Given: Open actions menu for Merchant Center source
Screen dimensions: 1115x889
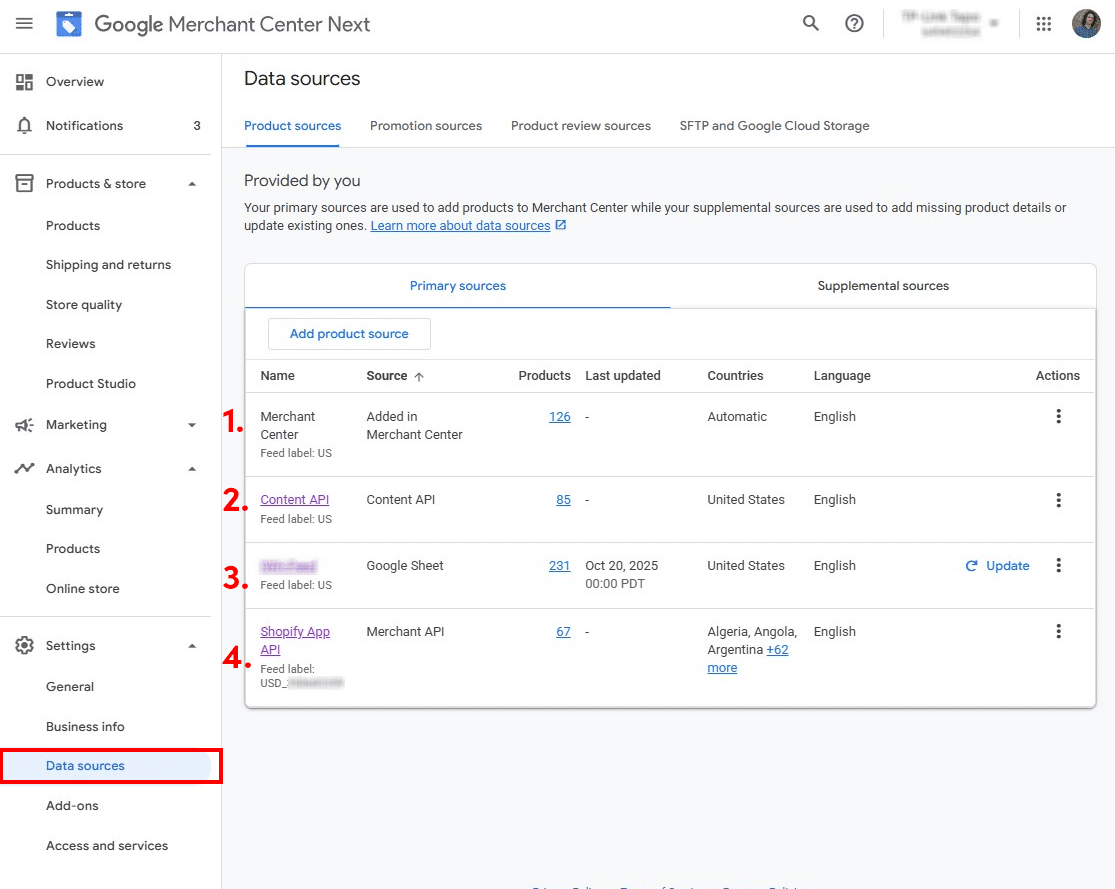Looking at the screenshot, I should tap(1058, 416).
